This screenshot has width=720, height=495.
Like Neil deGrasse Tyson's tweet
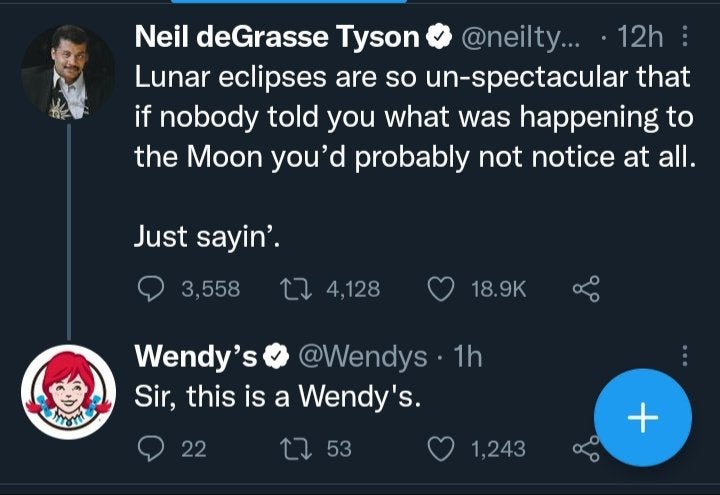click(441, 289)
